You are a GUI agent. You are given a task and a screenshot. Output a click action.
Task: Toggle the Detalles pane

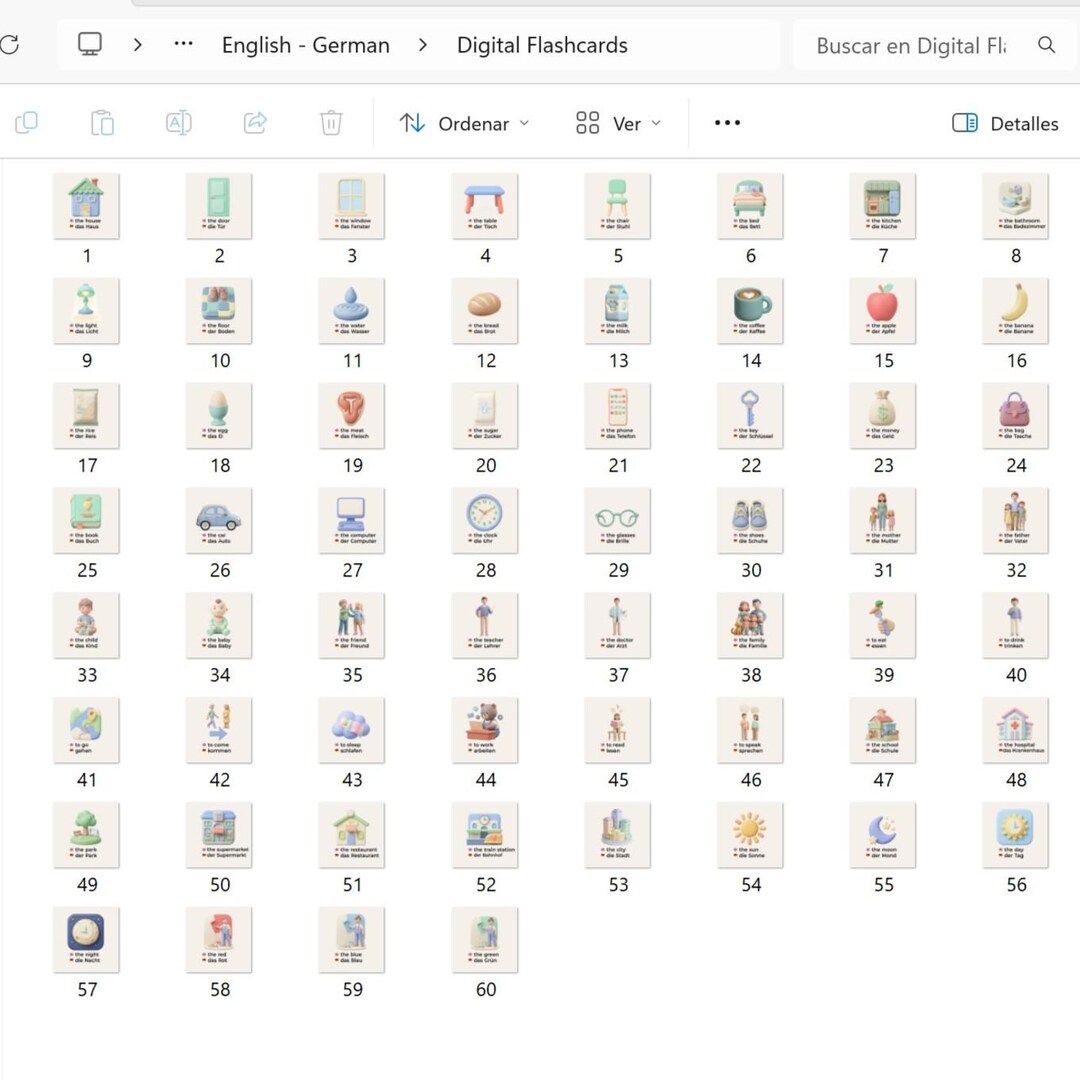[1005, 124]
